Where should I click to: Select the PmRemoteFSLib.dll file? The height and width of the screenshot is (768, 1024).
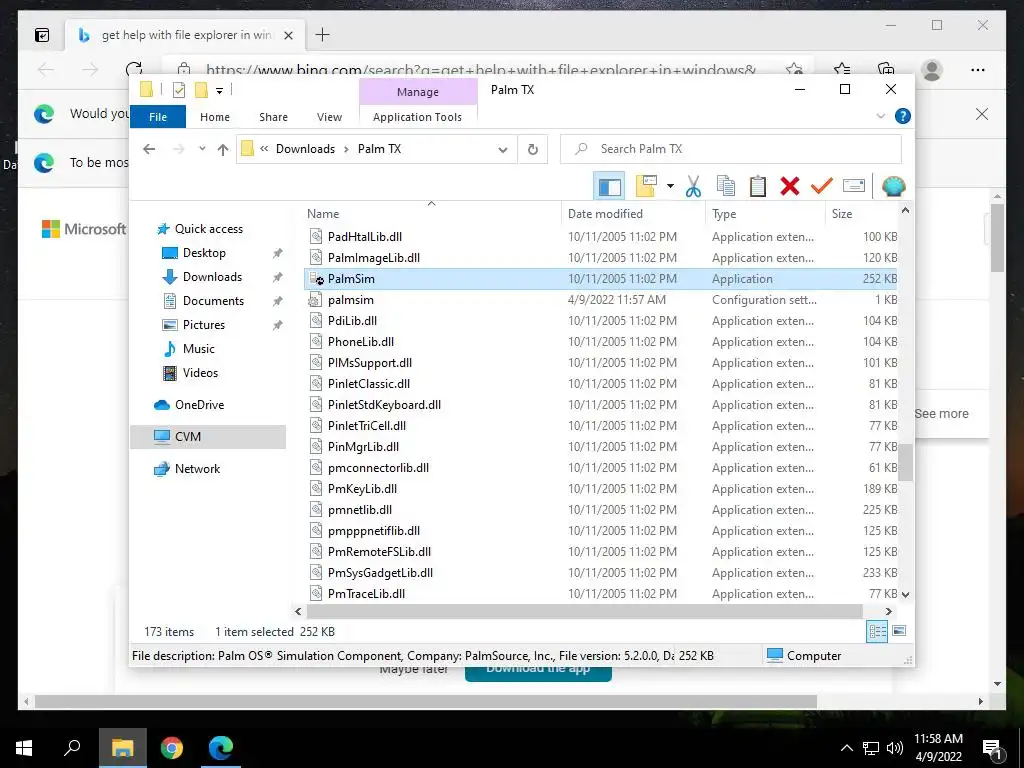click(x=600, y=552)
